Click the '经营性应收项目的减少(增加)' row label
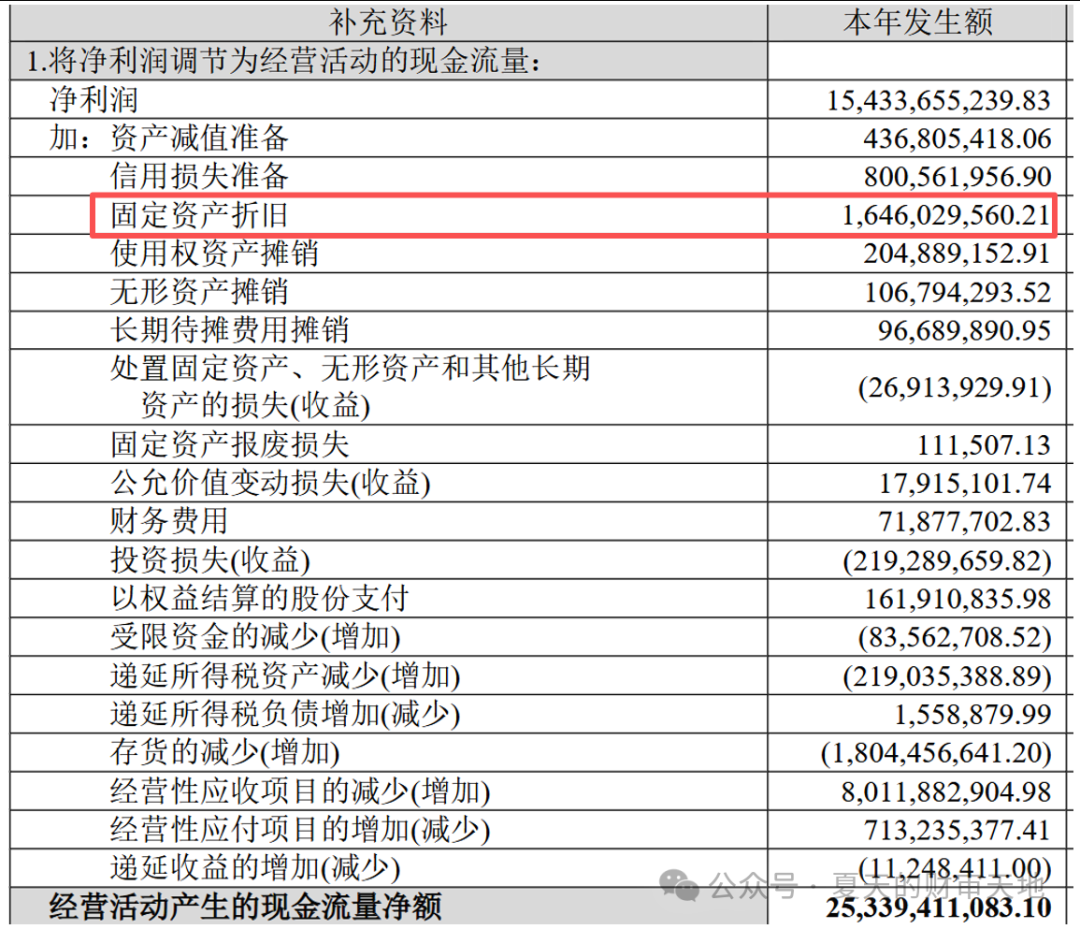The height and width of the screenshot is (929, 1080). [300, 791]
